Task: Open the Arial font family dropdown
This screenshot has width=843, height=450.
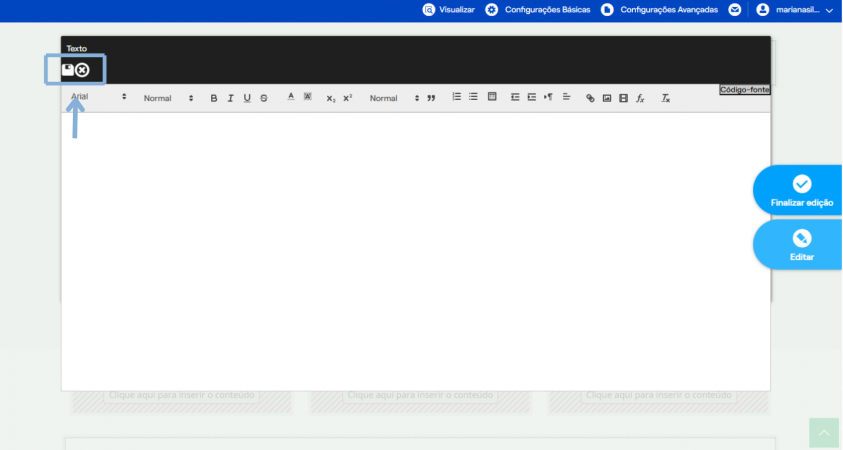Action: pos(98,97)
